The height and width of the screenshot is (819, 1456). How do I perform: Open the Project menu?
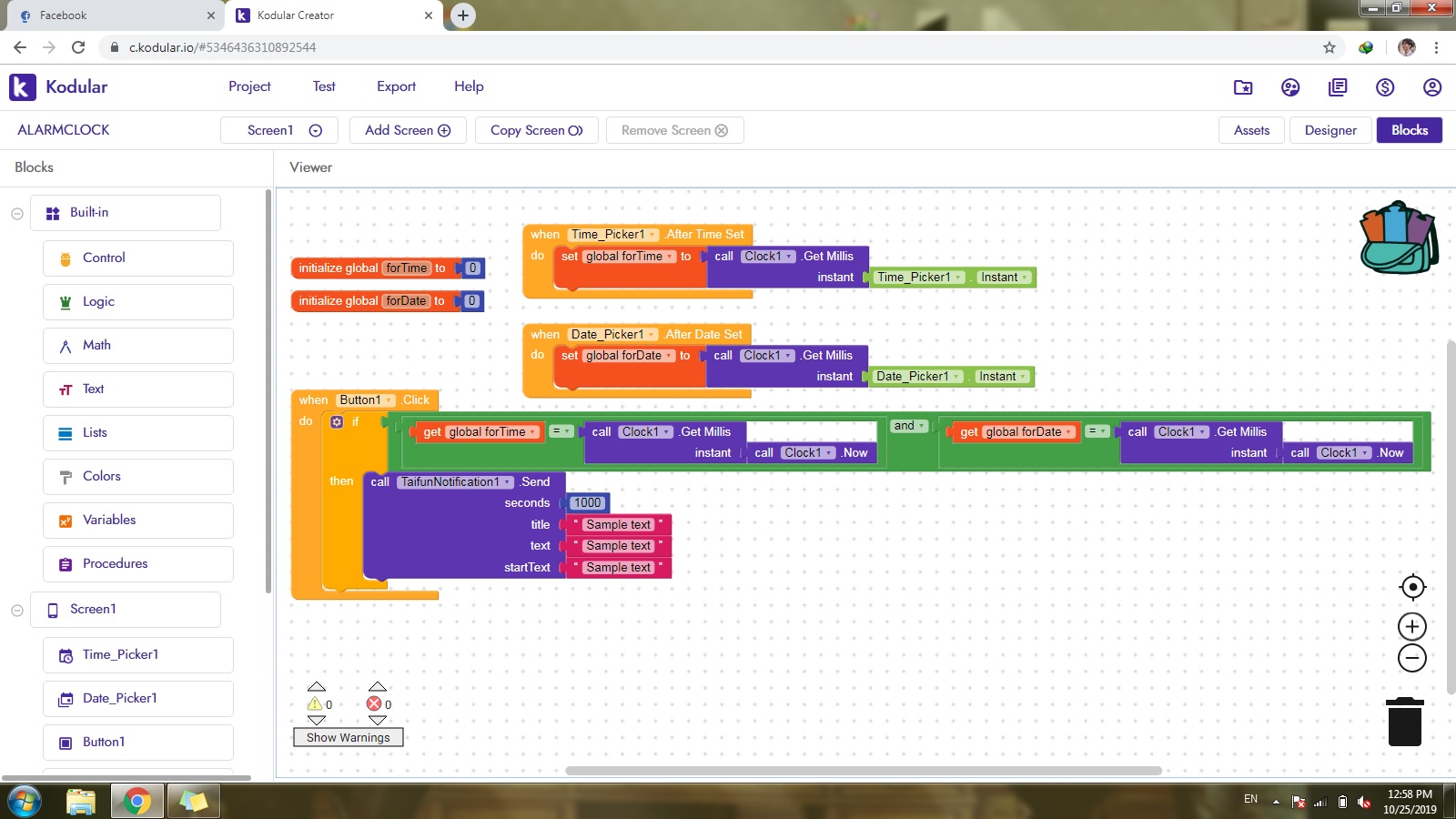point(249,86)
